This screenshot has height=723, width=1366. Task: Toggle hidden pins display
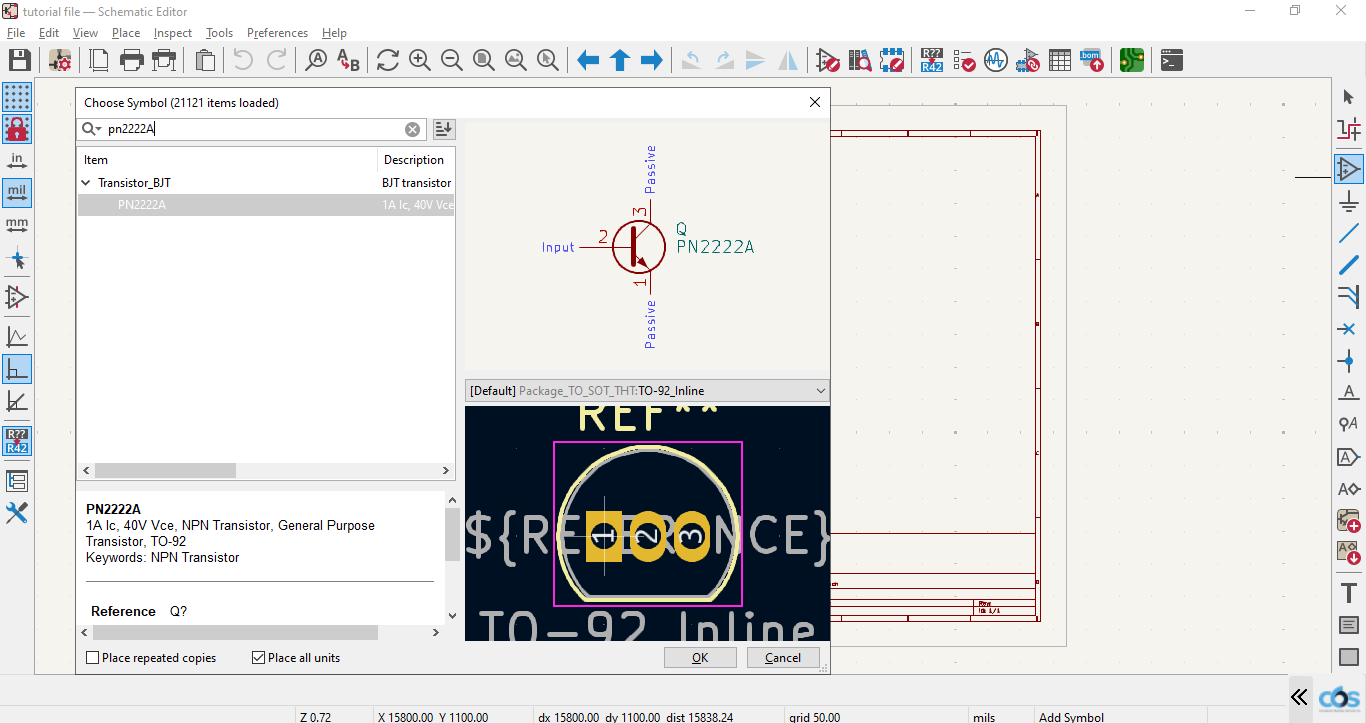[x=17, y=297]
